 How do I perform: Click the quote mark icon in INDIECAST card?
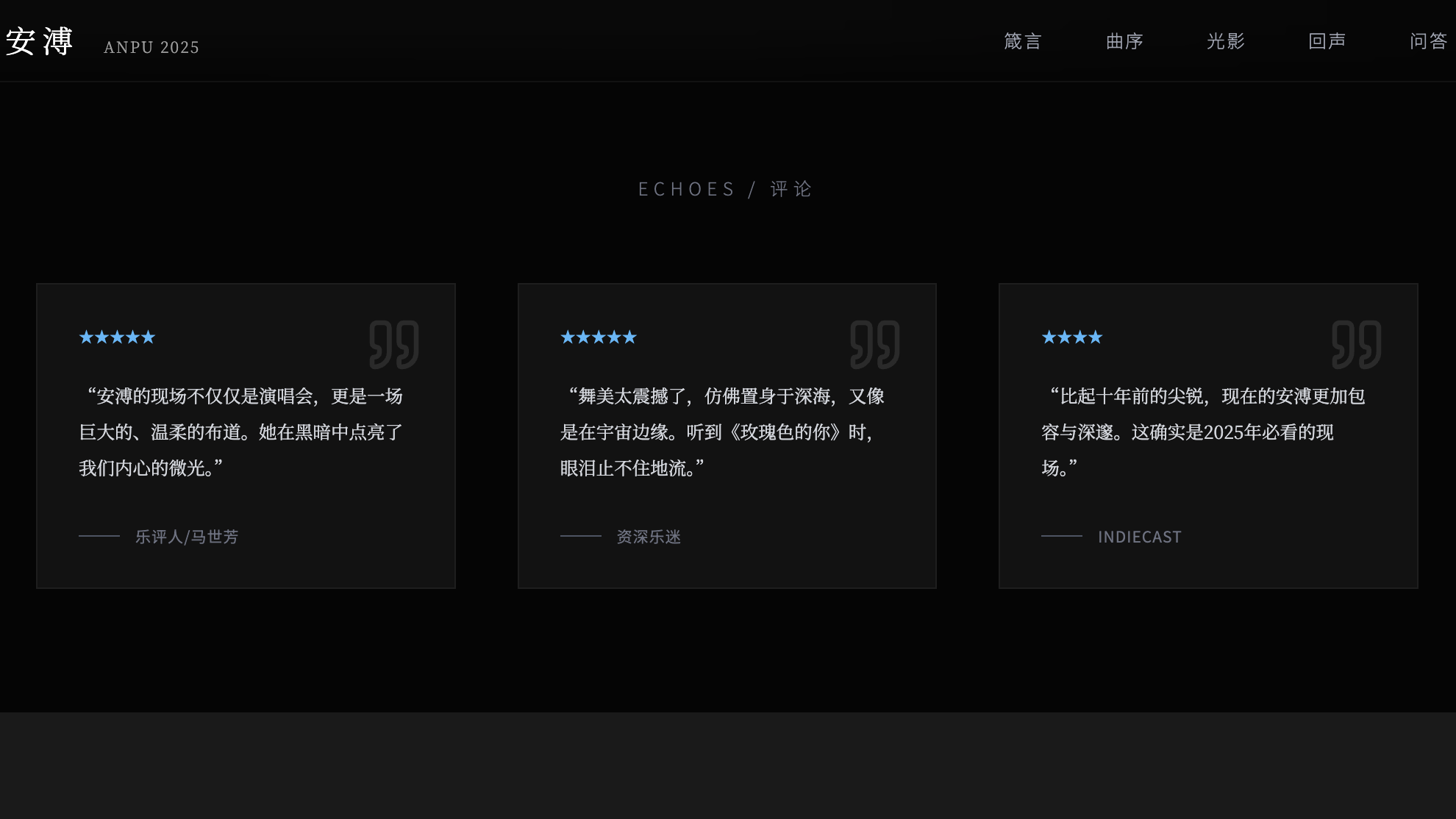click(1356, 344)
